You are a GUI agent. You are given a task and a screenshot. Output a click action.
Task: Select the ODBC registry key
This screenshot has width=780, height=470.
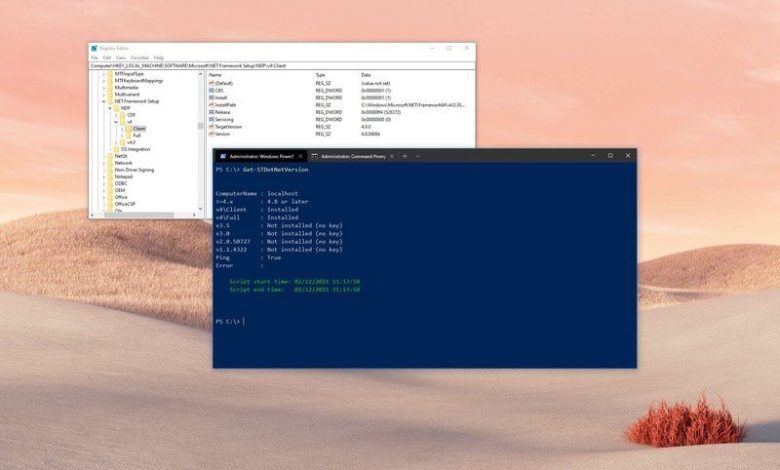121,184
